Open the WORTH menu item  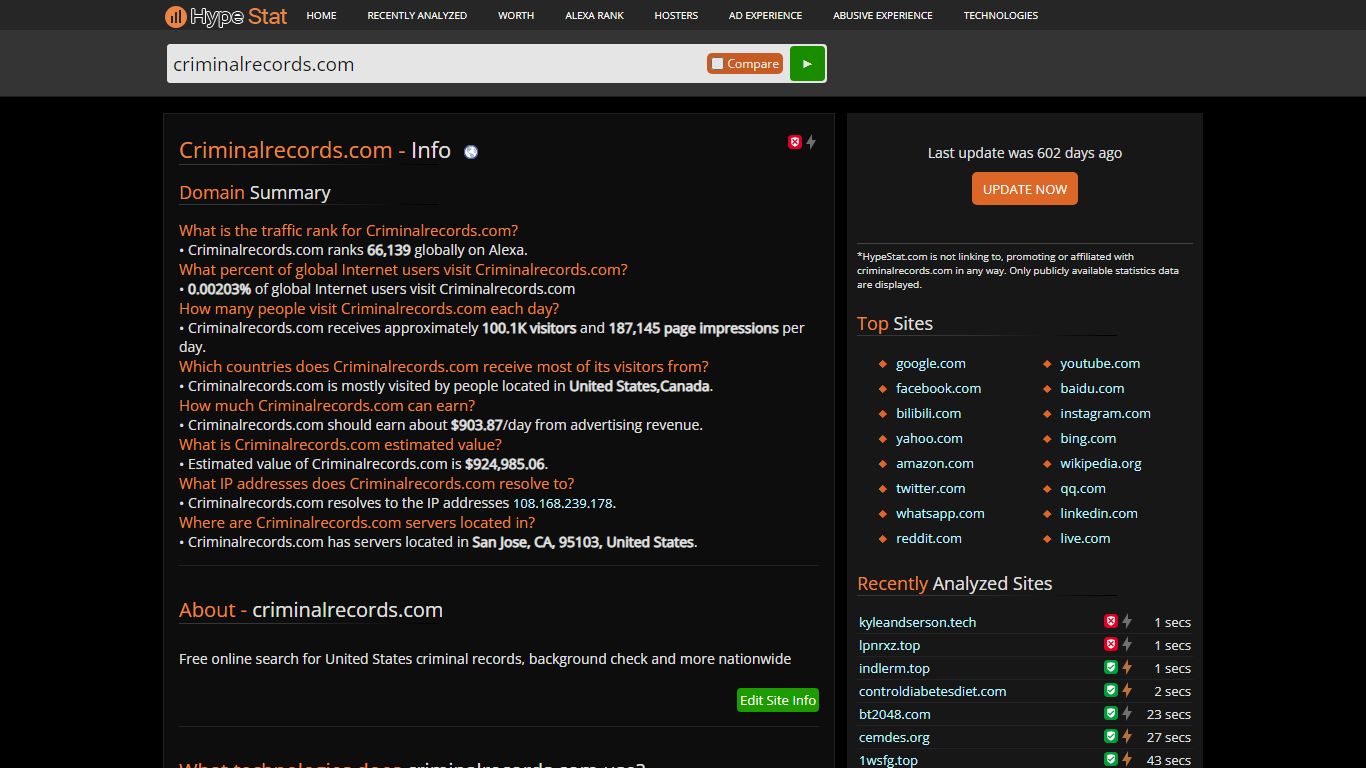516,15
